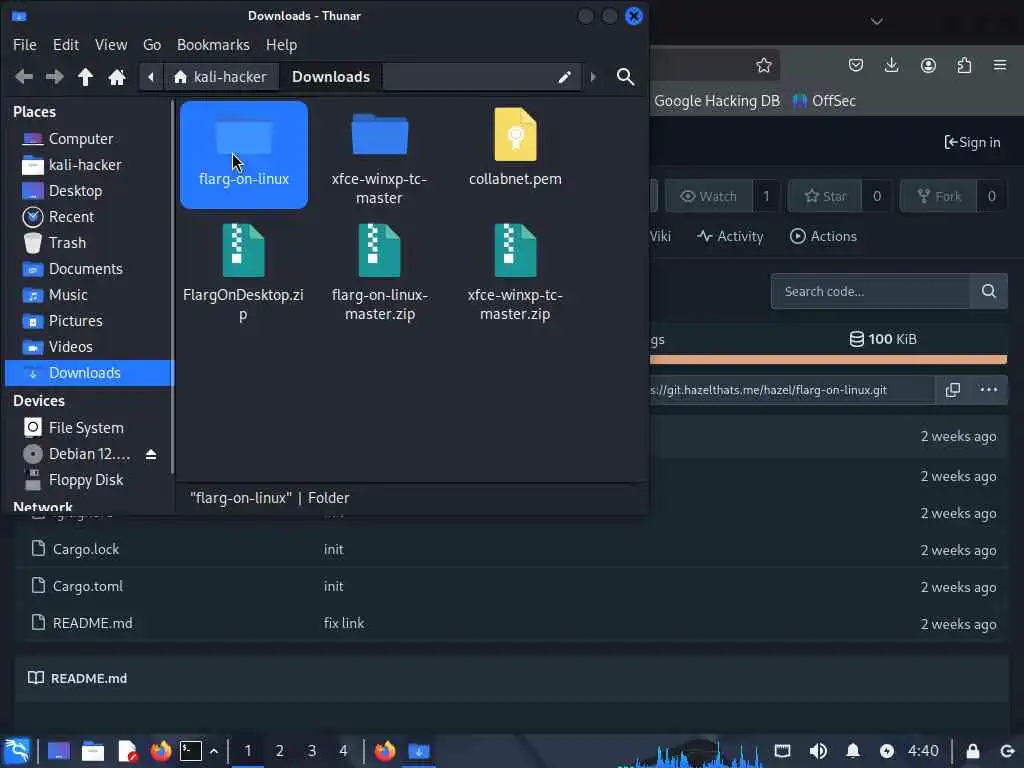
Task: Click the Watch repository button
Action: (x=709, y=197)
